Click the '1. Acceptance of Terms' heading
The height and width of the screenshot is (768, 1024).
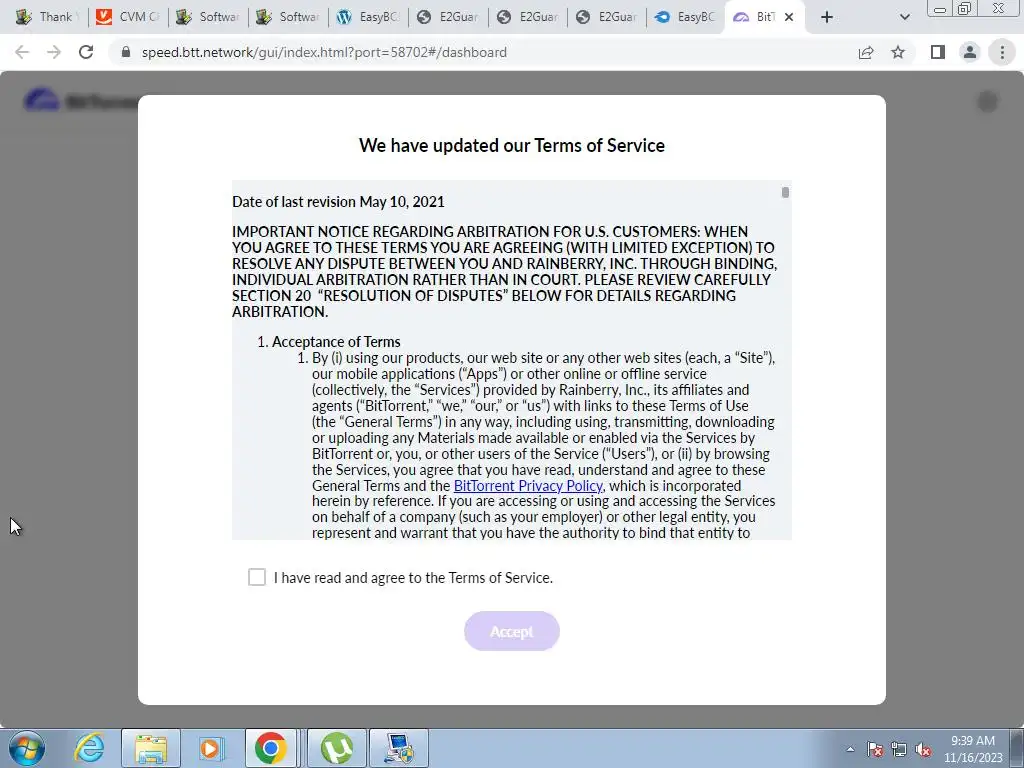328,342
